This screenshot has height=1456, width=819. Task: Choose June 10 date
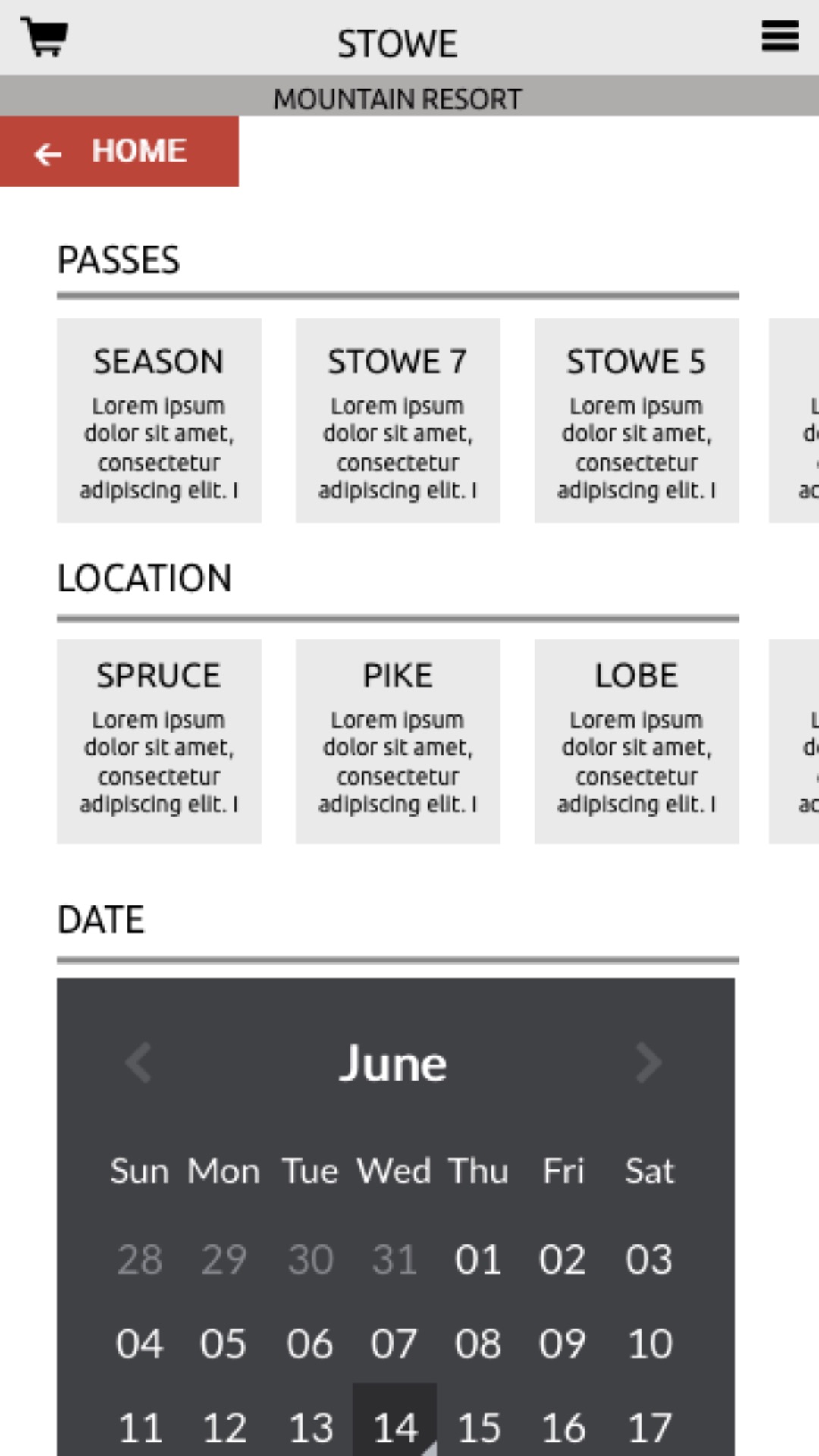point(650,1344)
